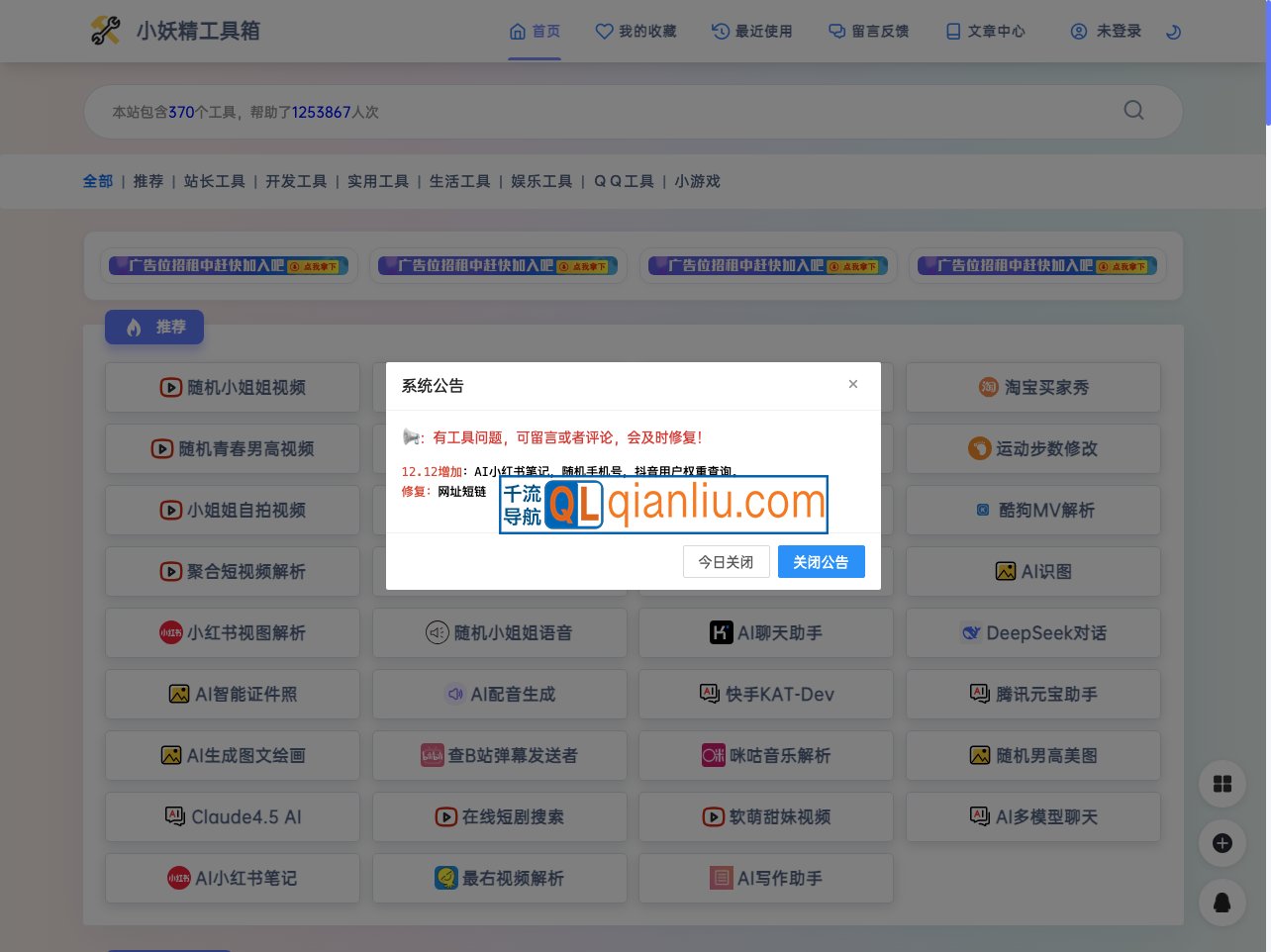The width and height of the screenshot is (1271, 952).
Task: Launch the 运动步数修改 step counter tool
Action: tap(1032, 448)
